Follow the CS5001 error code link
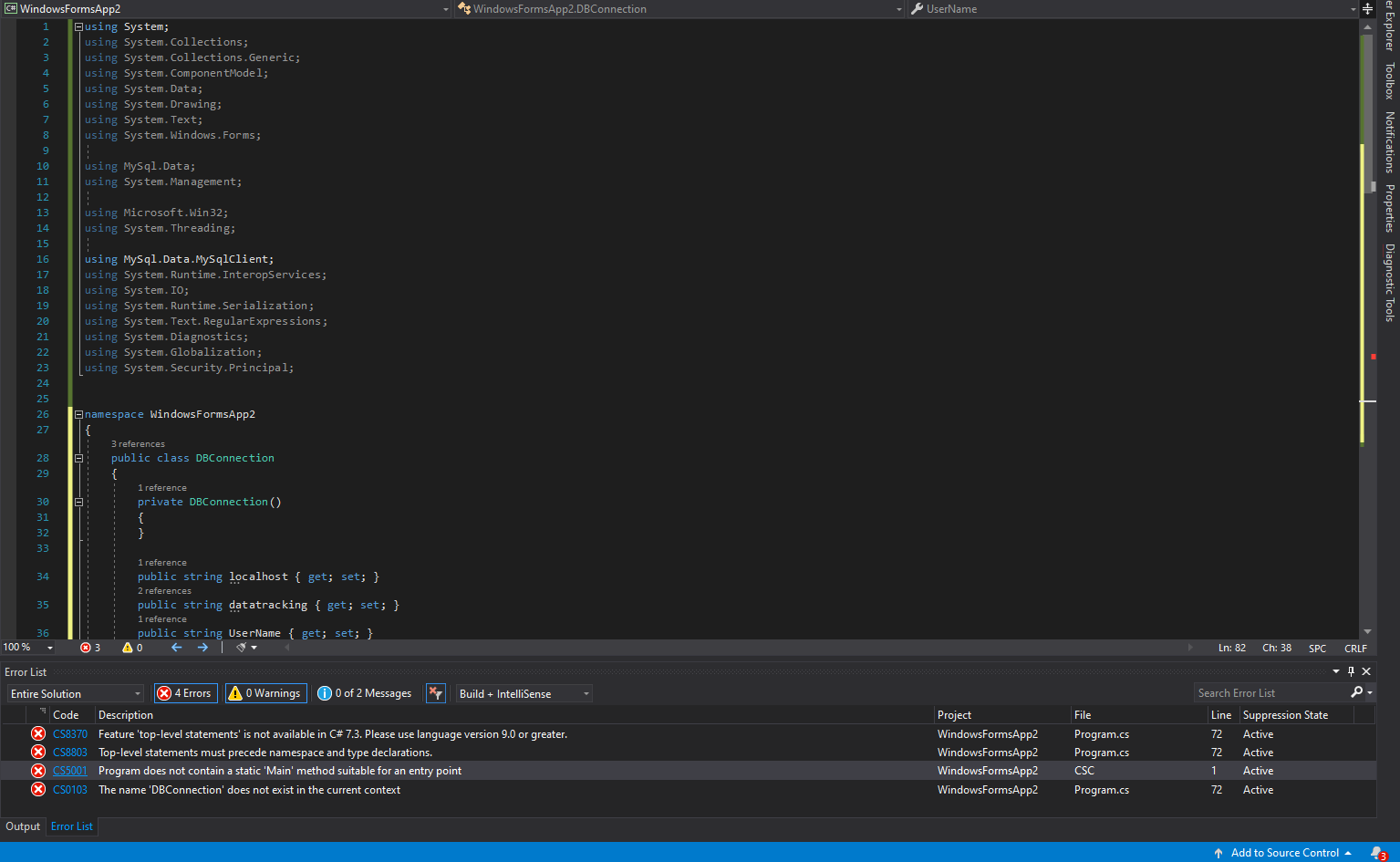Viewport: 1400px width, 862px height. coord(69,770)
